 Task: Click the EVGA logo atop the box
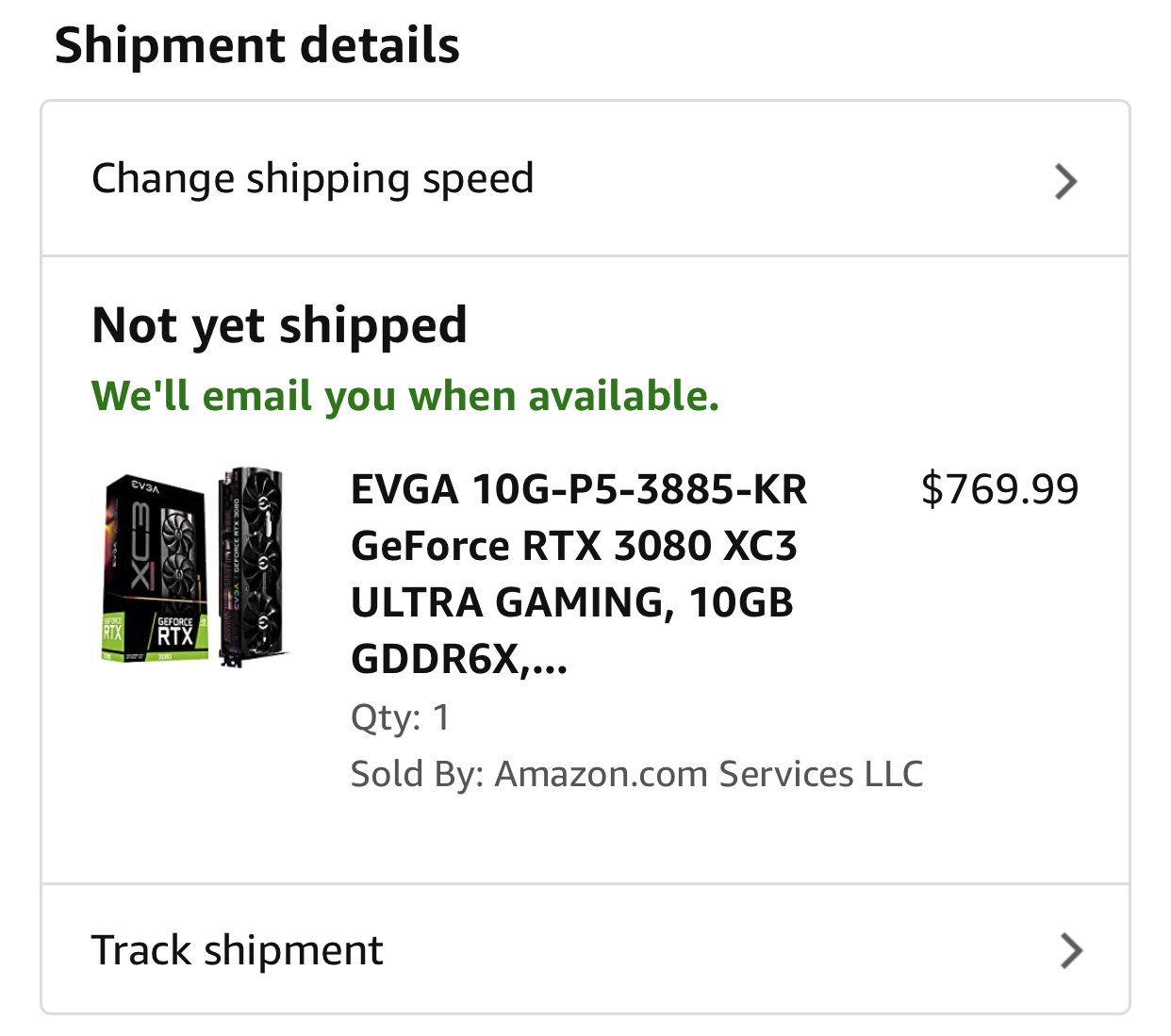[x=145, y=487]
